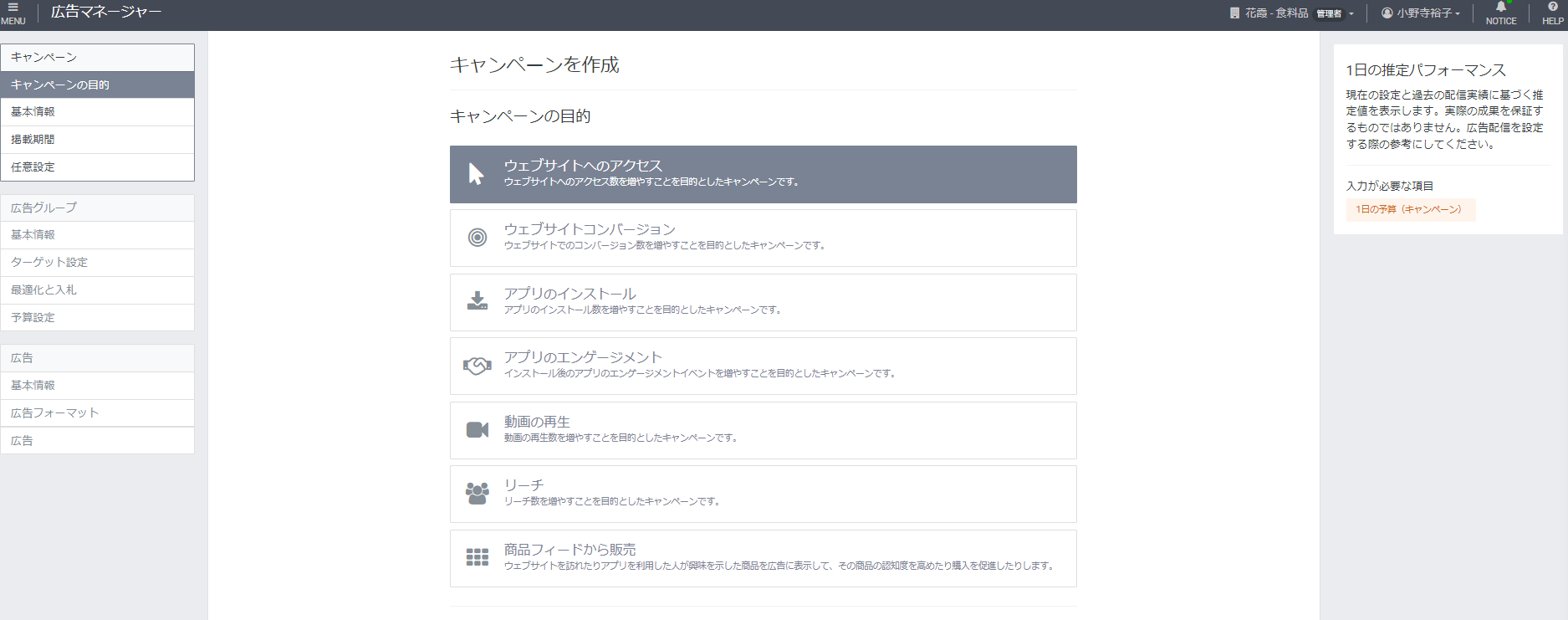Image resolution: width=1568 pixels, height=620 pixels.
Task: Click the 1日の予算（キャンペーン）required item tag
Action: pyautogui.click(x=1409, y=209)
